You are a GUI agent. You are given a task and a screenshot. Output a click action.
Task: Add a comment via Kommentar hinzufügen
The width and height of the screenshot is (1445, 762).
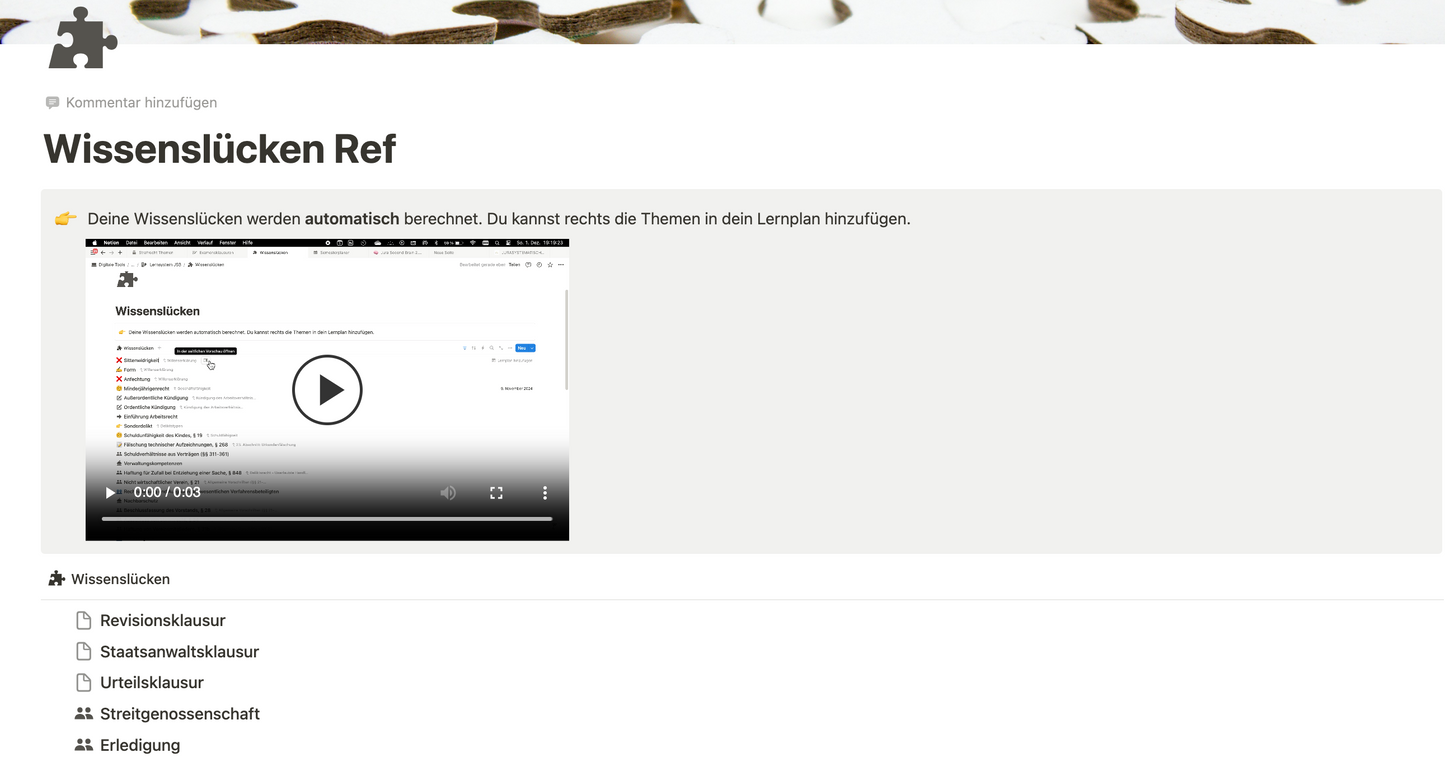click(x=141, y=103)
